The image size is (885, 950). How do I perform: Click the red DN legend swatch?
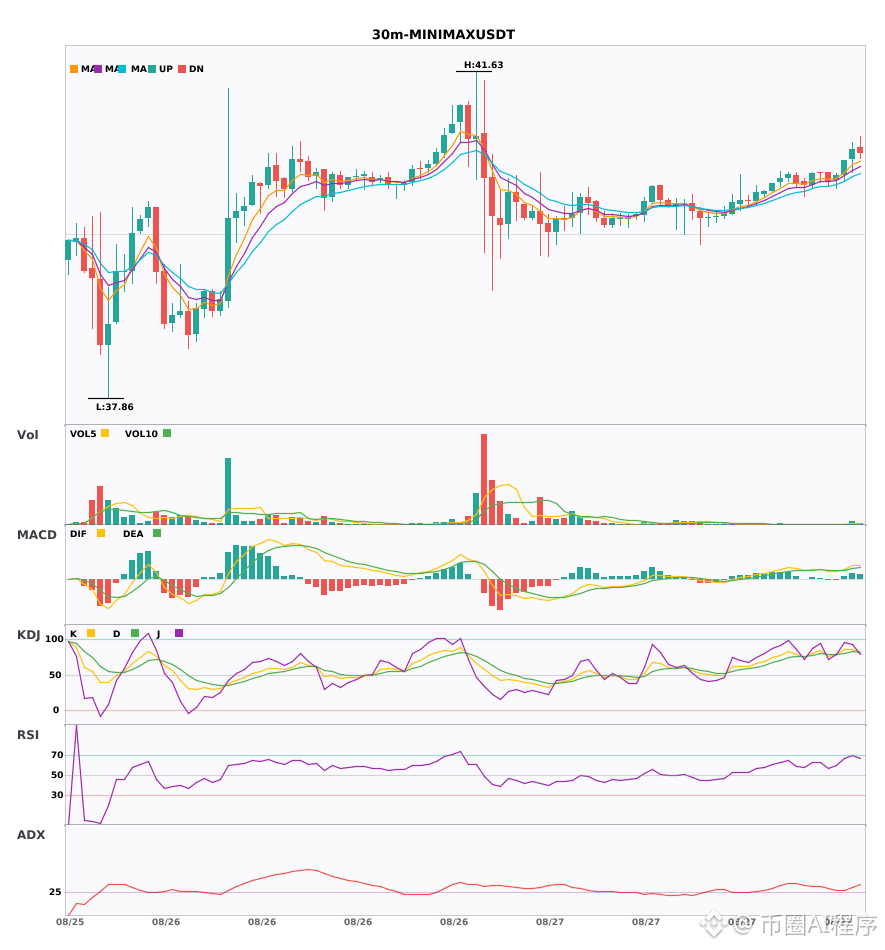coord(182,69)
